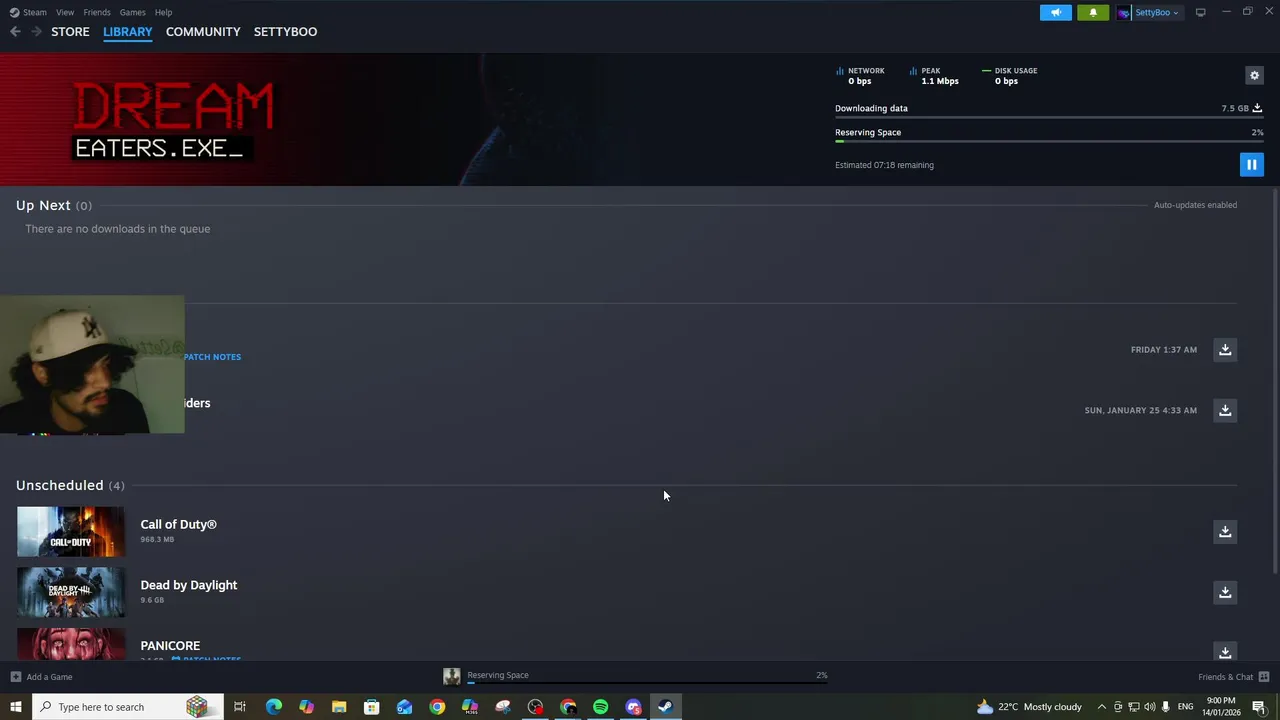
Task: Click the PANICORE thumbnail
Action: tap(71, 644)
